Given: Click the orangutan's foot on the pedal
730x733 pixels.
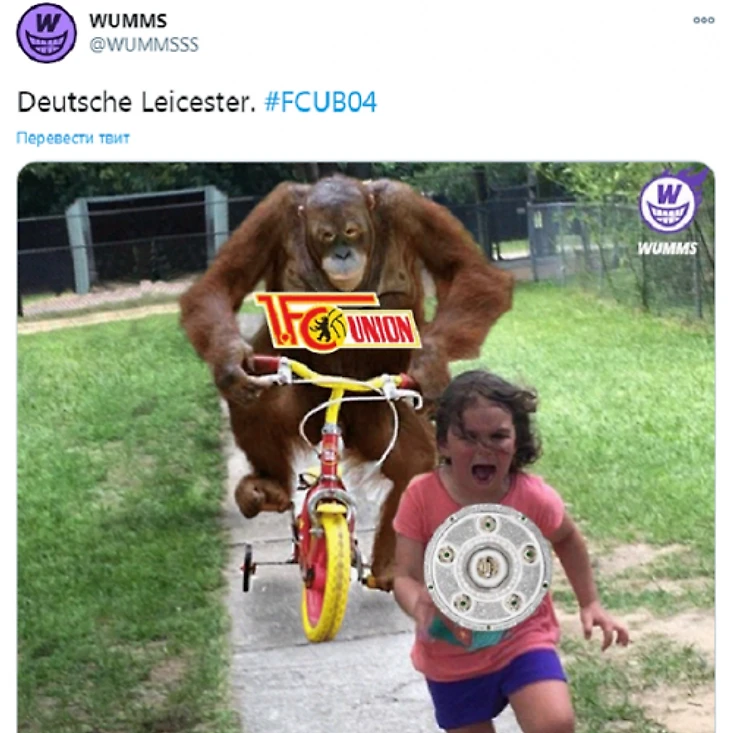Looking at the screenshot, I should [x=261, y=496].
